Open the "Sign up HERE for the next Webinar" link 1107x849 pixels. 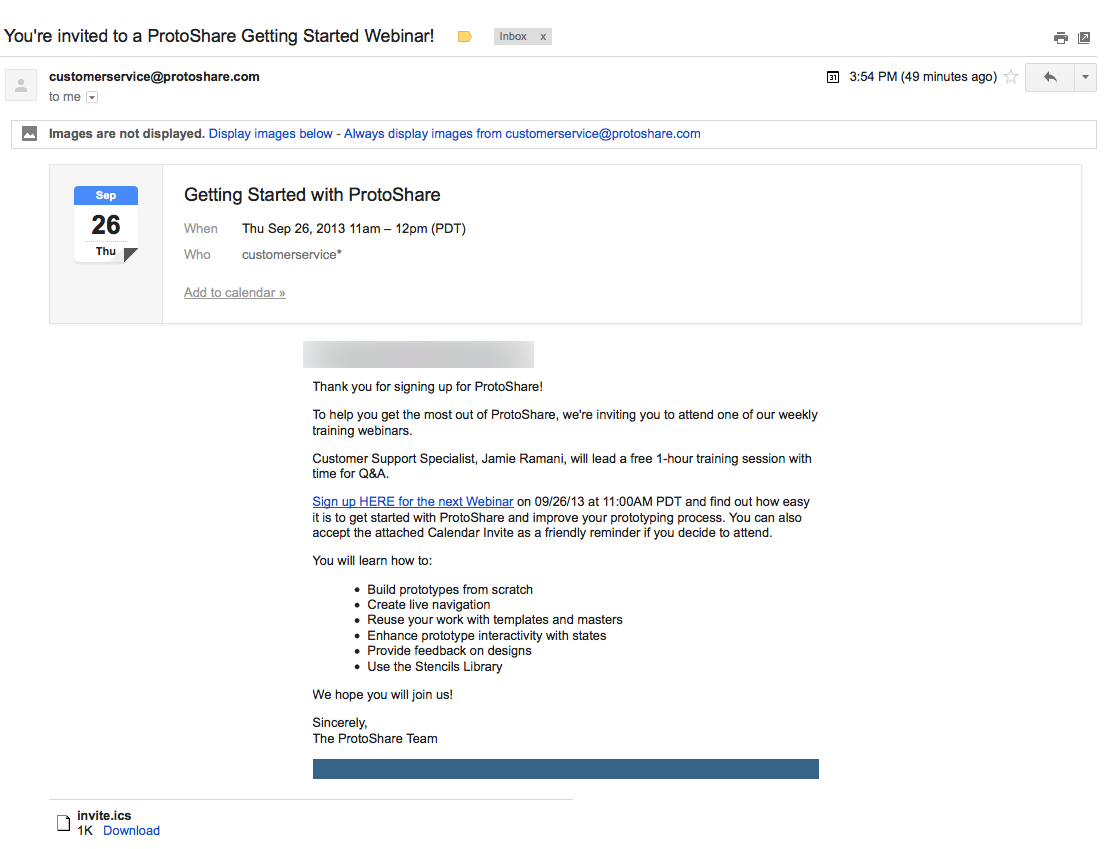413,502
